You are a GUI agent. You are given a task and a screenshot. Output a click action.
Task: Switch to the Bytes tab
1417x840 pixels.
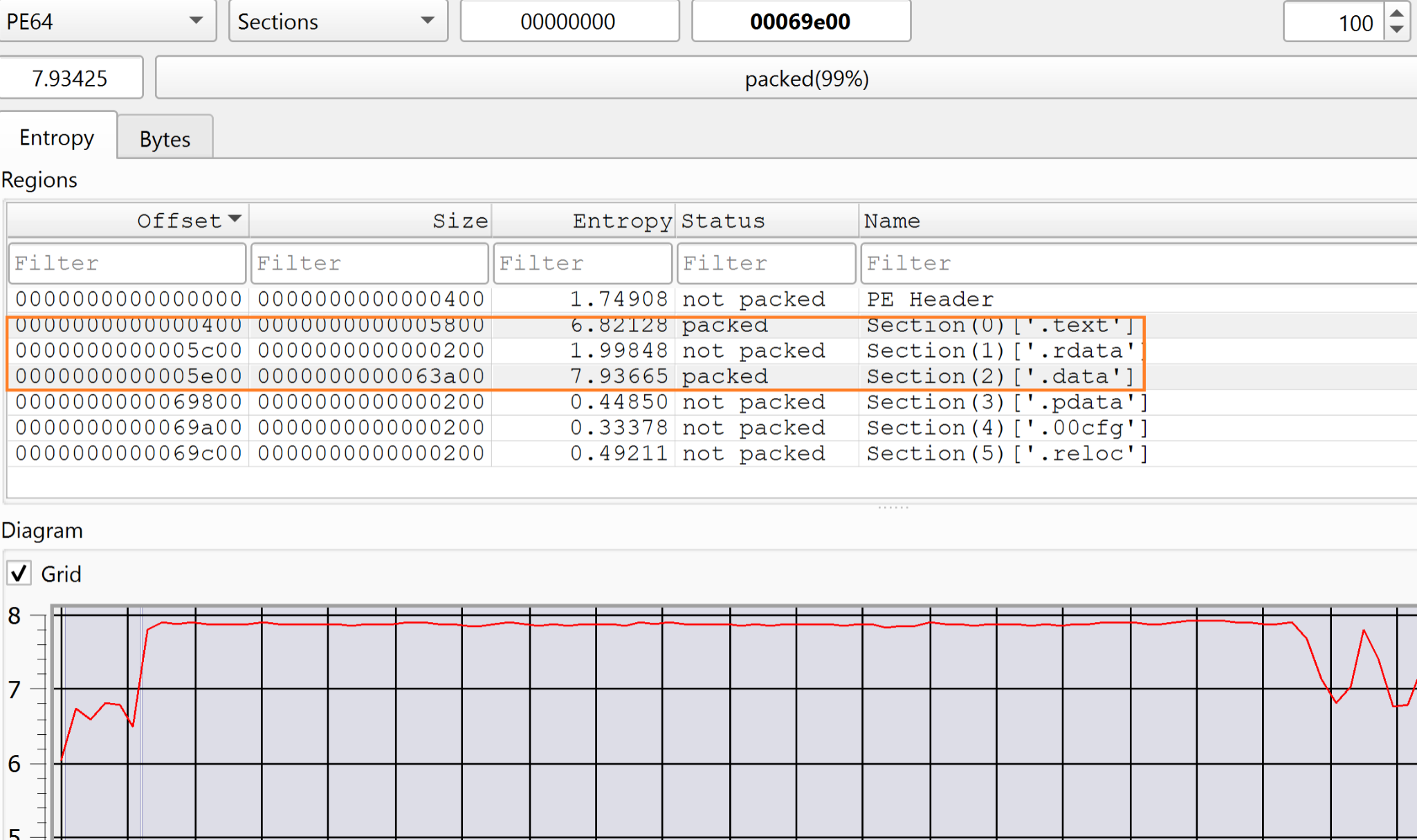[x=165, y=139]
